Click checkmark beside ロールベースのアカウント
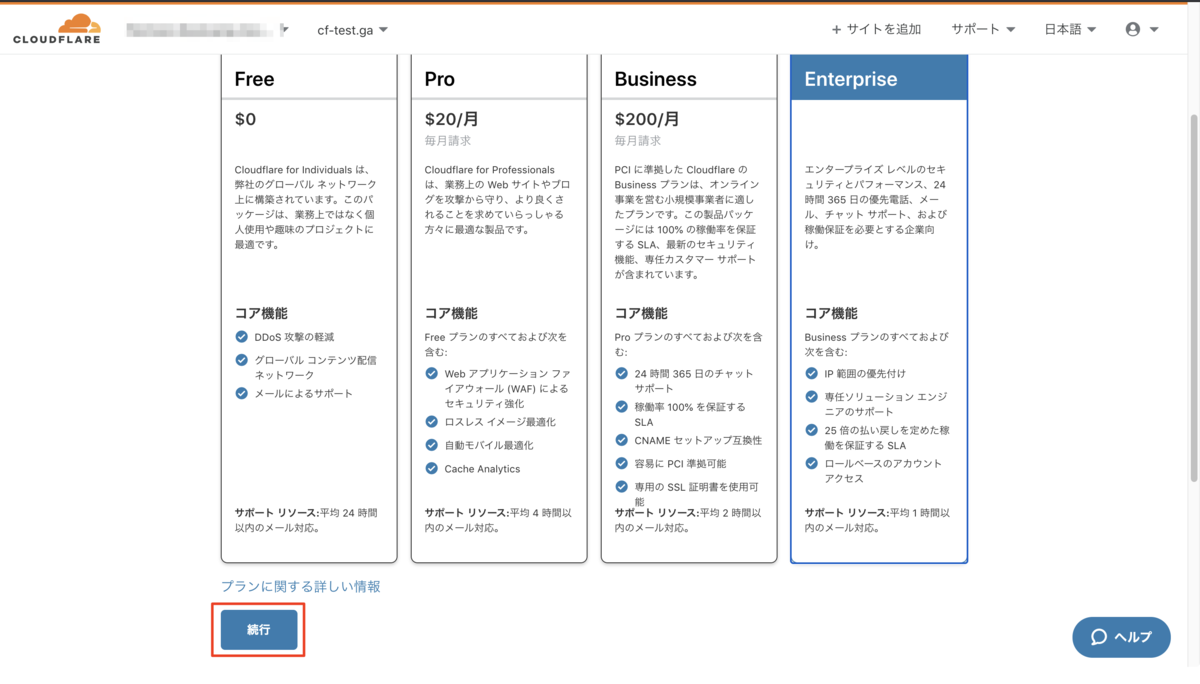Screen dimensions: 1200x684 pyautogui.click(x=811, y=463)
